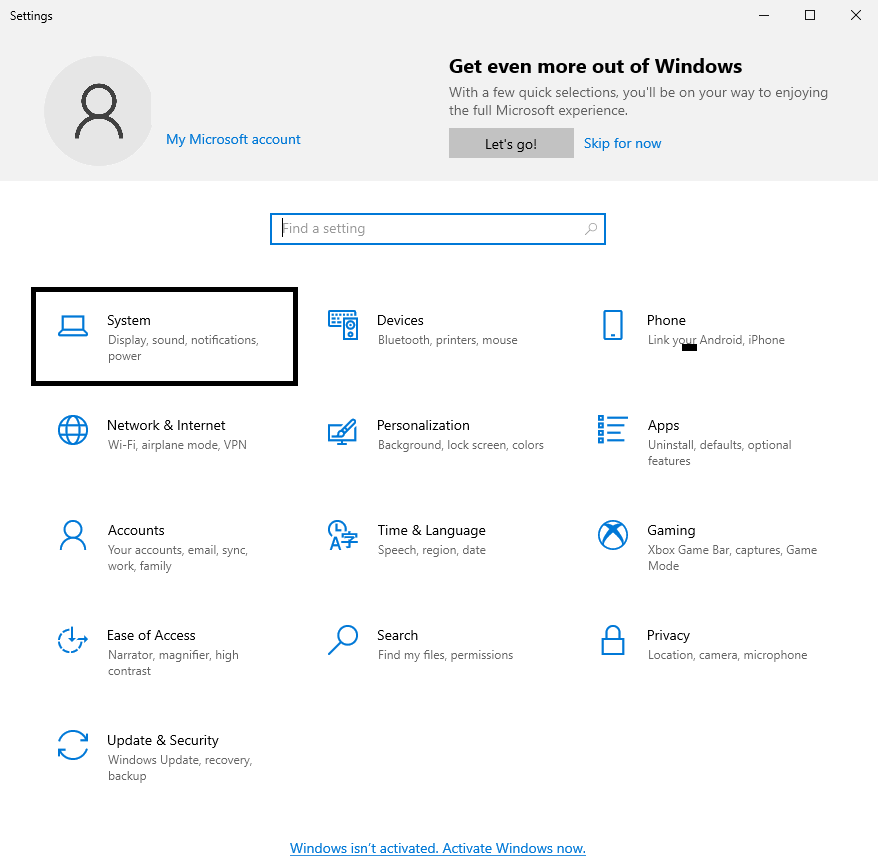
Task: Click the 'Uninstall, defaults, optional features' description
Action: click(x=720, y=452)
